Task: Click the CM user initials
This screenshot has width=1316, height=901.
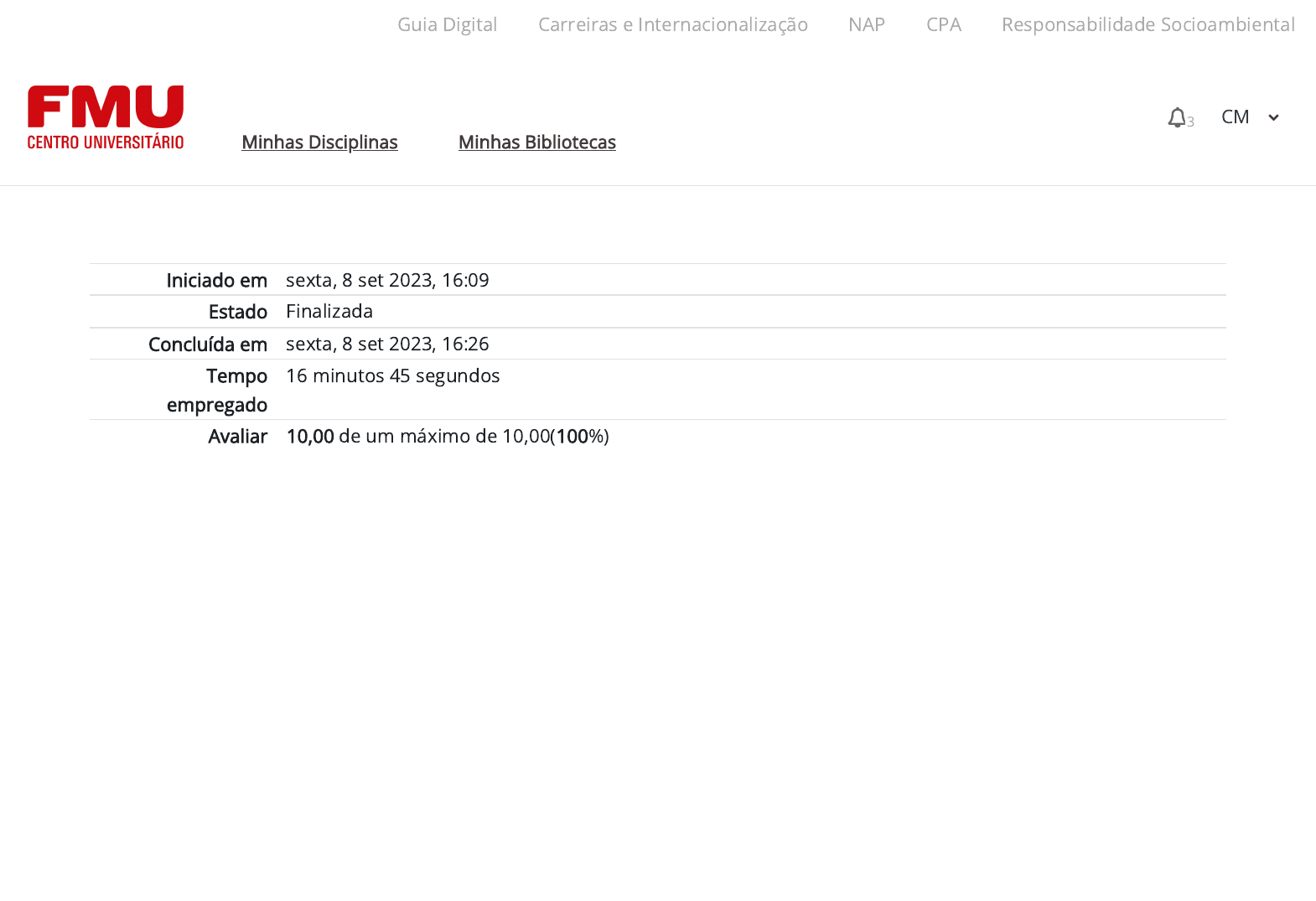Action: (1235, 117)
